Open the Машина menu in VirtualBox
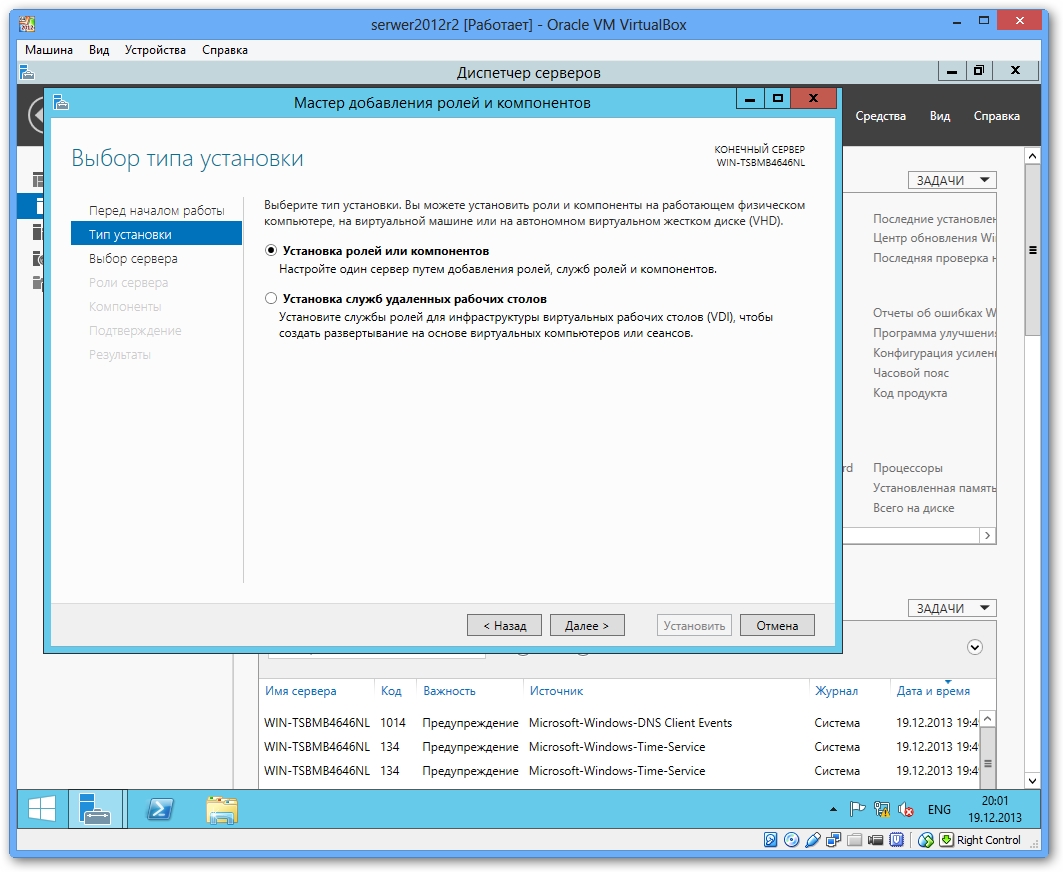The height and width of the screenshot is (872, 1063). point(49,49)
